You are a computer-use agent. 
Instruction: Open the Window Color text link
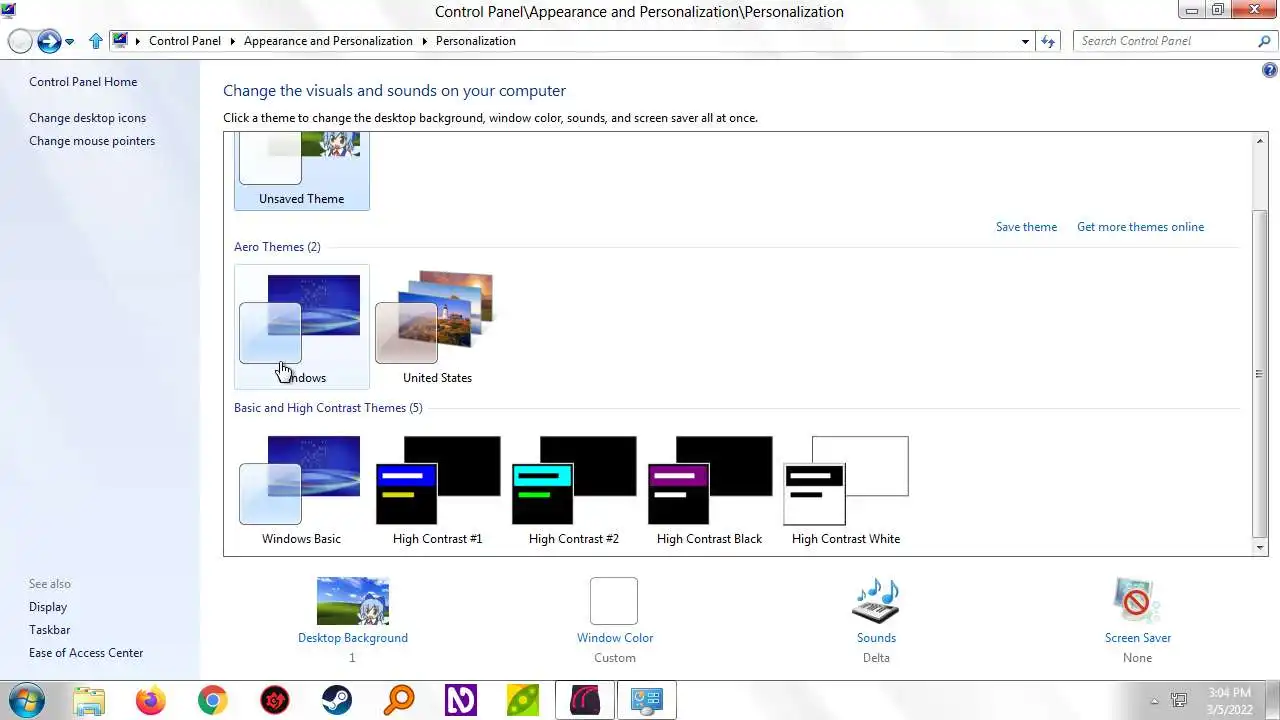615,638
